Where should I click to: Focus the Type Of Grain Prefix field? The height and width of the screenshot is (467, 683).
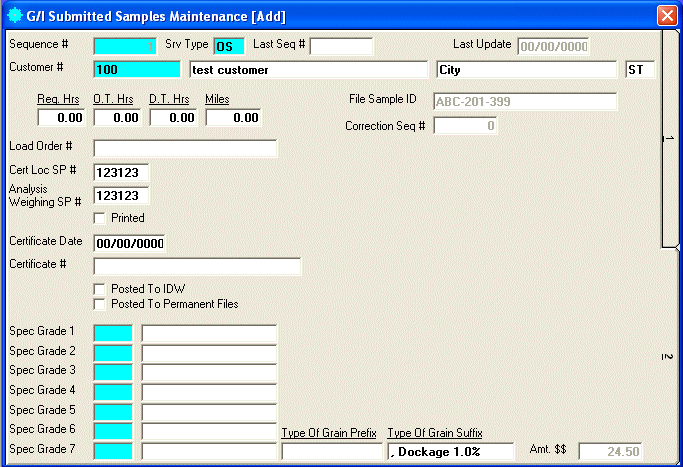click(331, 452)
